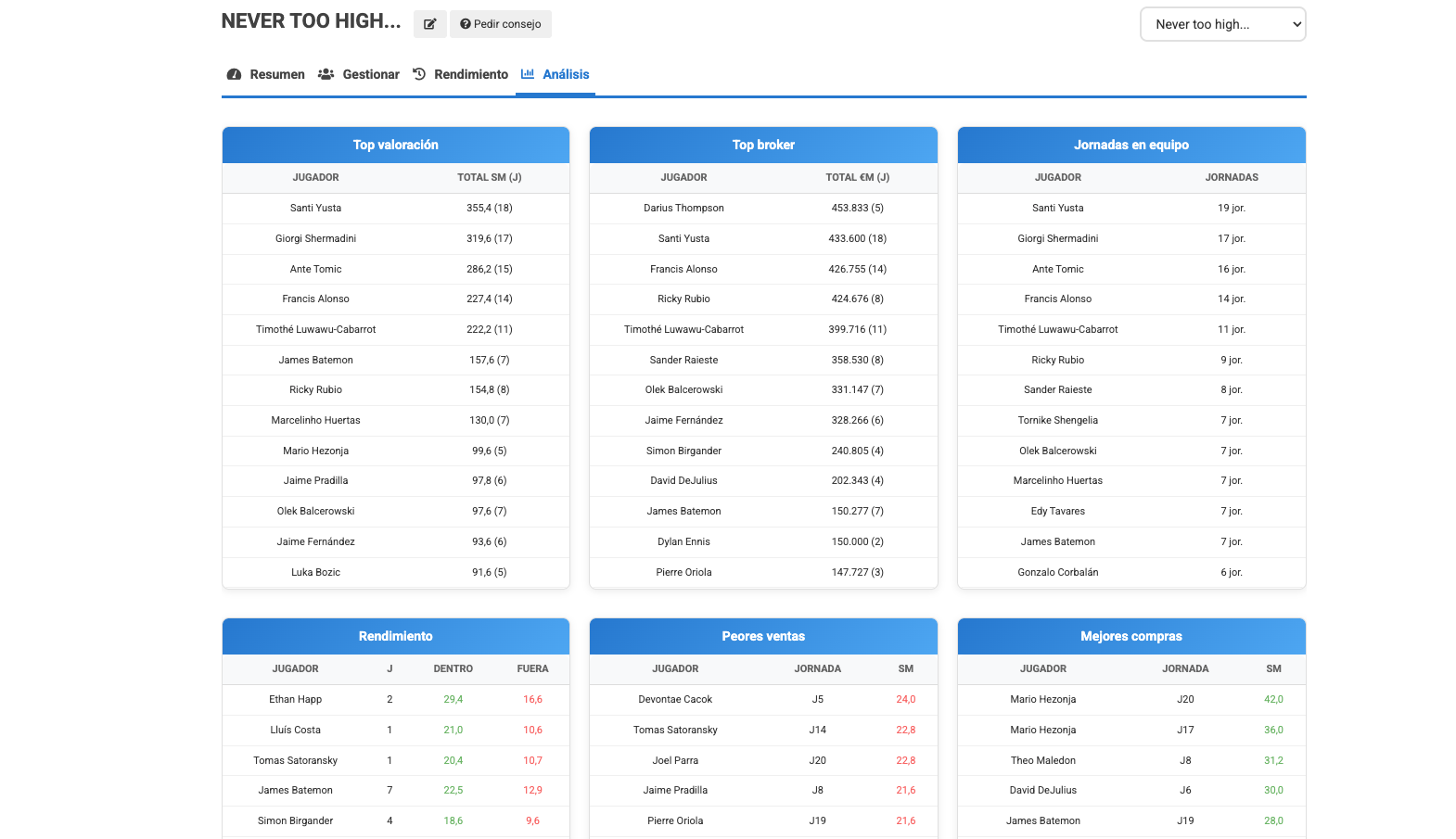
Task: Click the Top valoración panel header
Action: tap(396, 145)
